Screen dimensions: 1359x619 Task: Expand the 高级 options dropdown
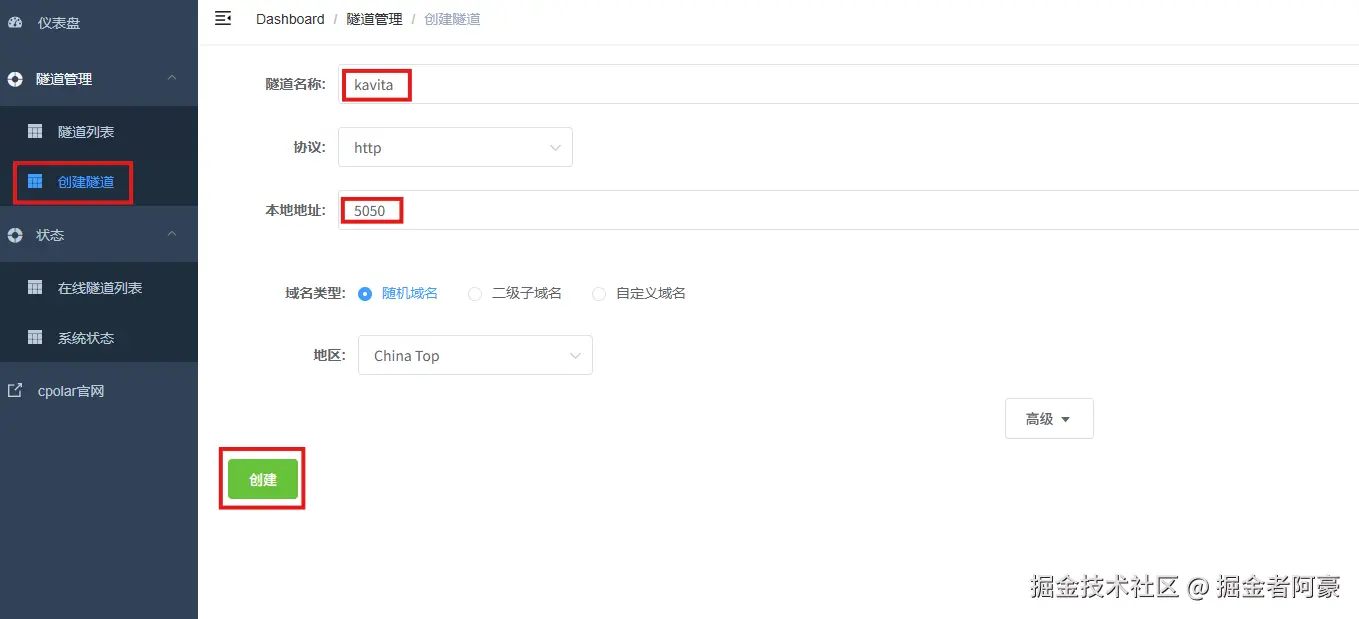[x=1049, y=419]
